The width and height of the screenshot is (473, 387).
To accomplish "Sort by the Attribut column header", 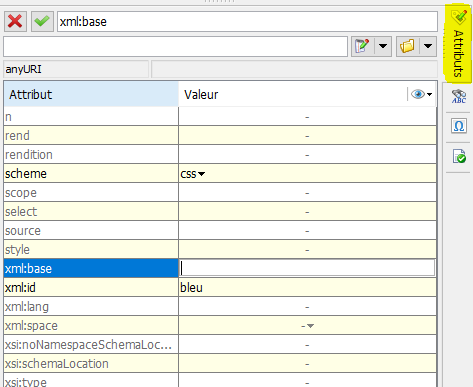I will pyautogui.click(x=91, y=94).
